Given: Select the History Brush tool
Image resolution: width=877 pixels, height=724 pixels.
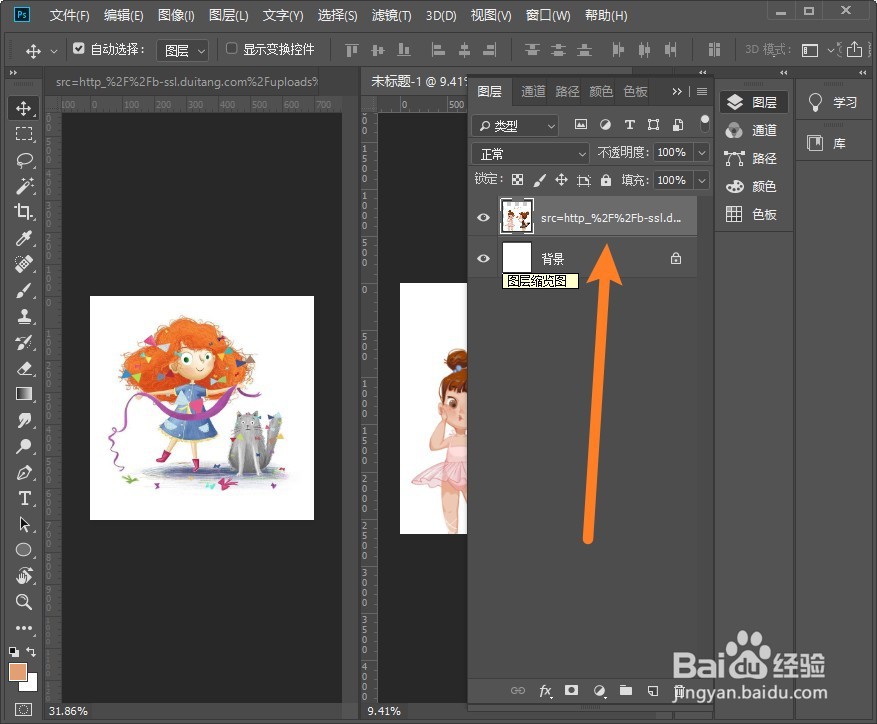Looking at the screenshot, I should point(23,342).
